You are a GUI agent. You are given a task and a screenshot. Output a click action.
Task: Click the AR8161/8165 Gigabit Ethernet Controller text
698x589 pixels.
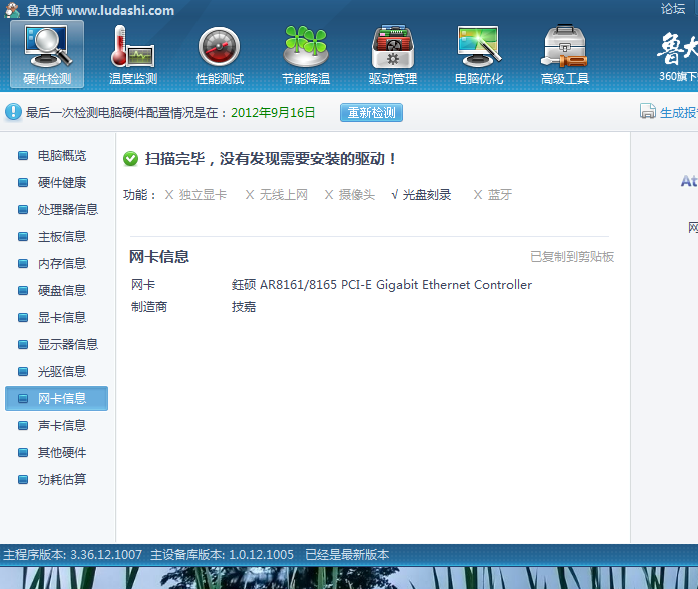click(382, 284)
